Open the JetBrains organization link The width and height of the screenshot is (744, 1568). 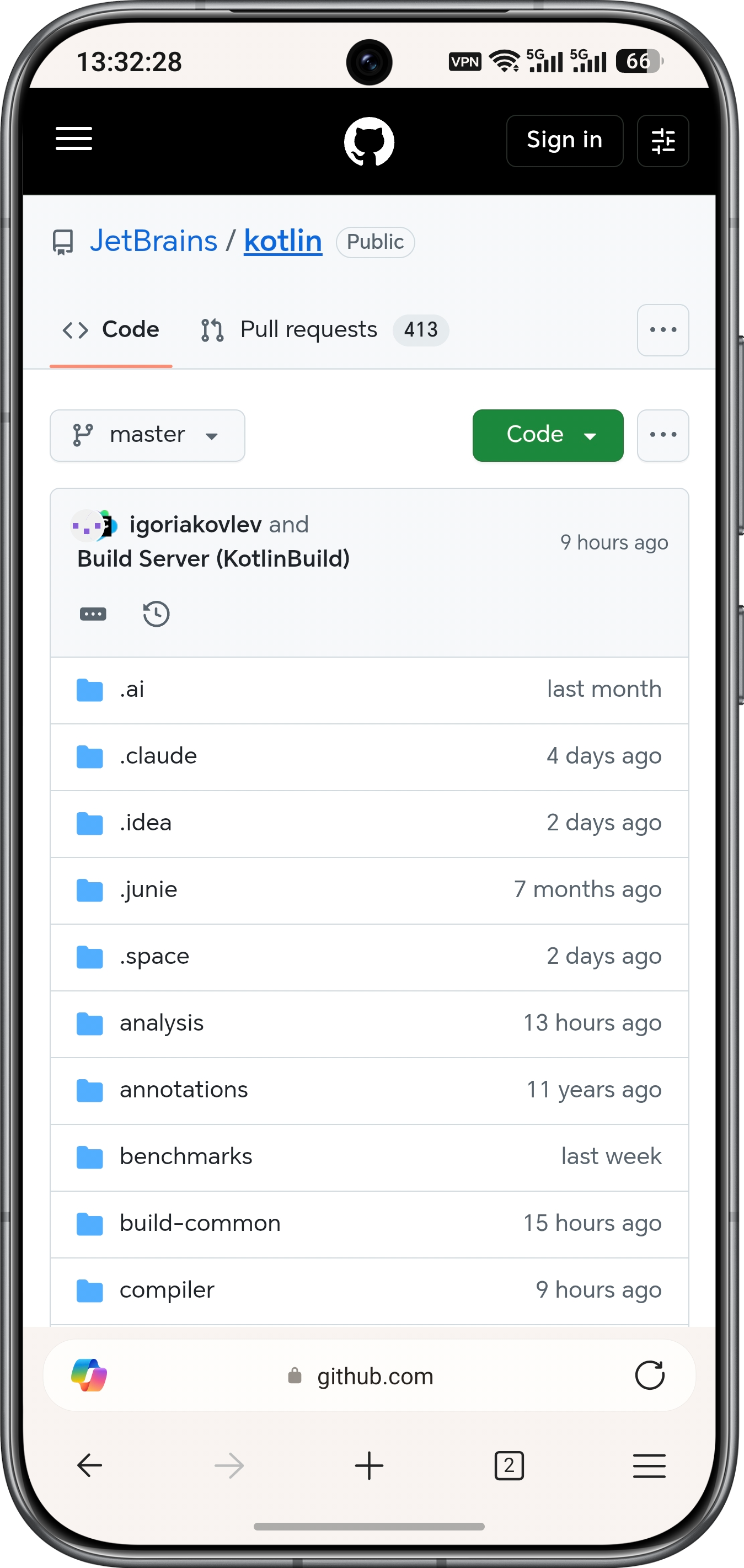153,241
